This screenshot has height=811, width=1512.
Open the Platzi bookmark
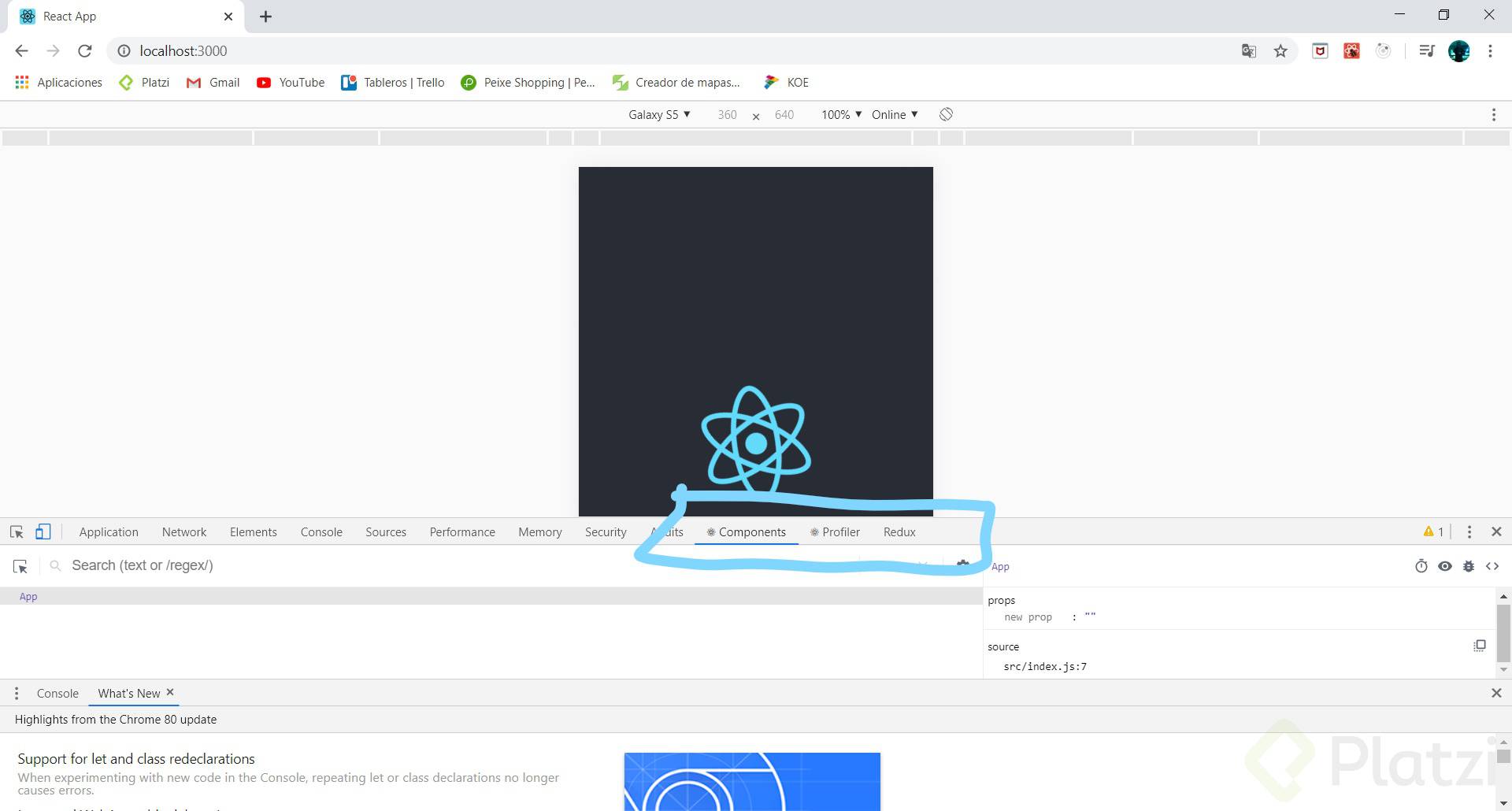[x=143, y=82]
